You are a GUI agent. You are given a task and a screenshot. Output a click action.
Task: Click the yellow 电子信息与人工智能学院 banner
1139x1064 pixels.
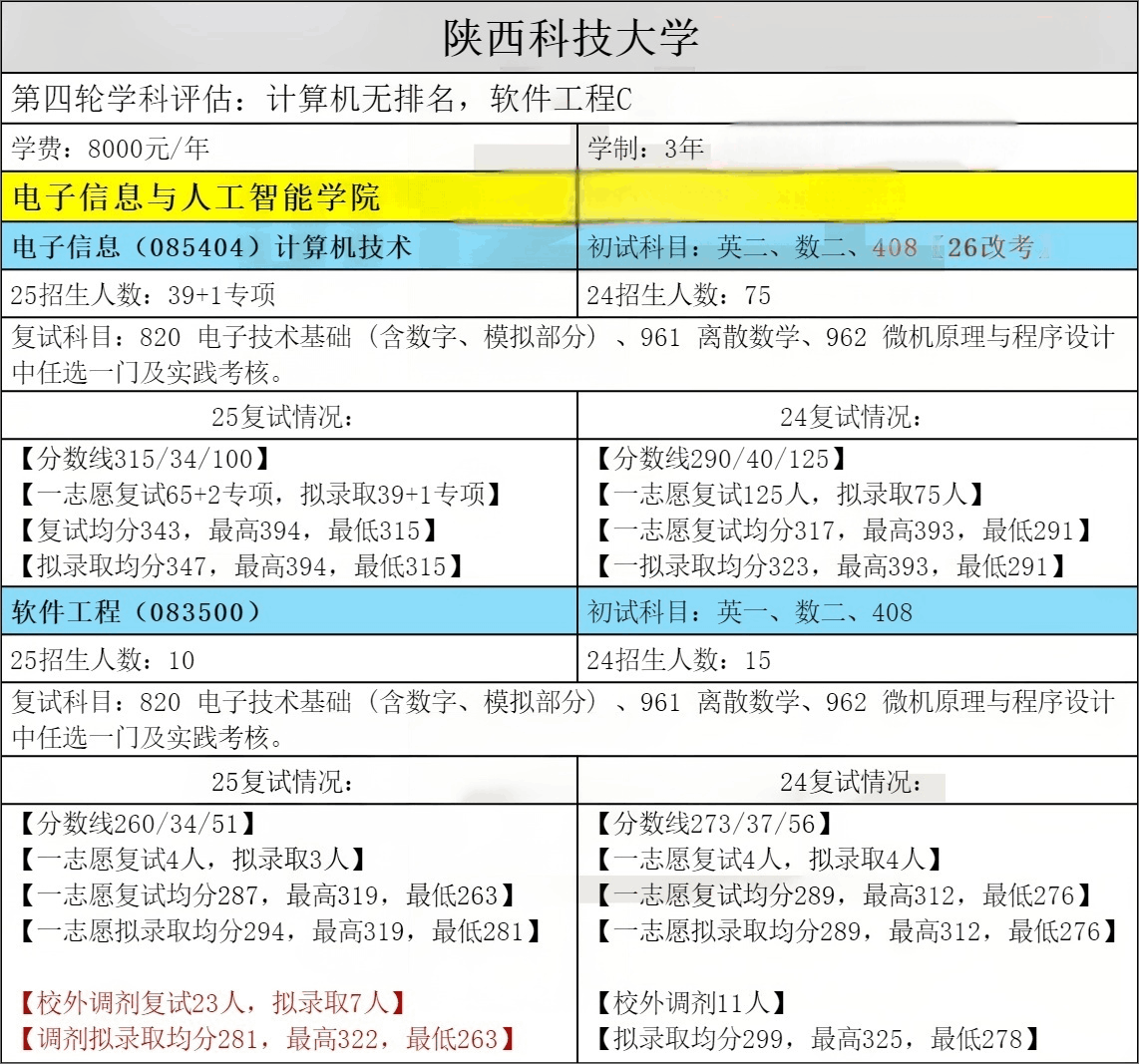pos(196,196)
